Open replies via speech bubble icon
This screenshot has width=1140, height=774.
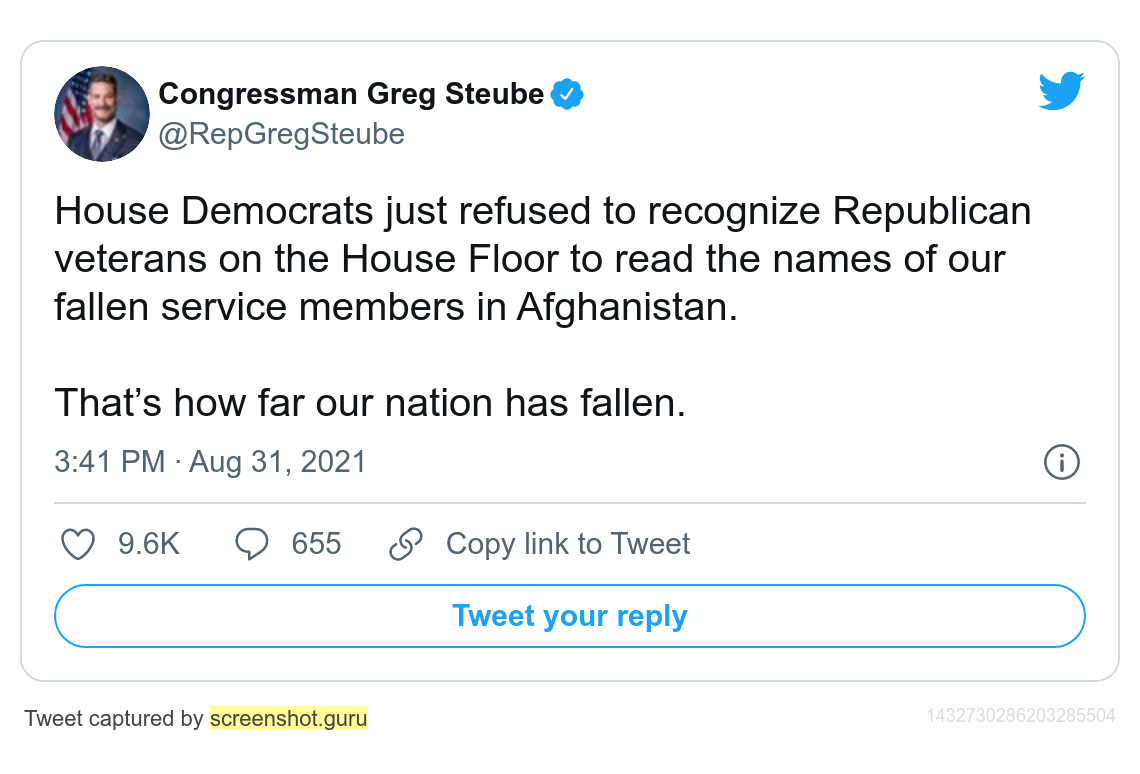pyautogui.click(x=252, y=544)
